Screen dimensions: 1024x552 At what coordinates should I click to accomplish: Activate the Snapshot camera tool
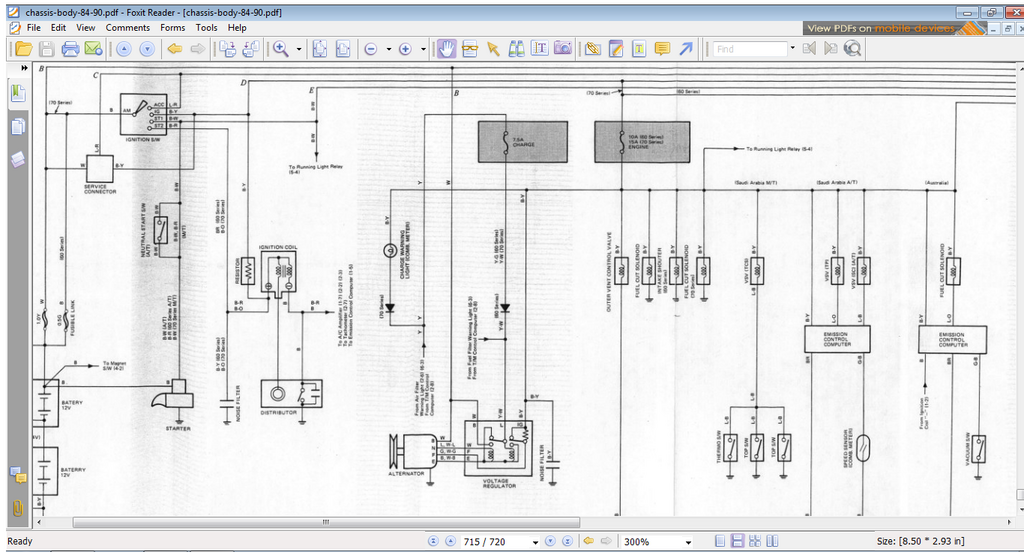(x=564, y=48)
